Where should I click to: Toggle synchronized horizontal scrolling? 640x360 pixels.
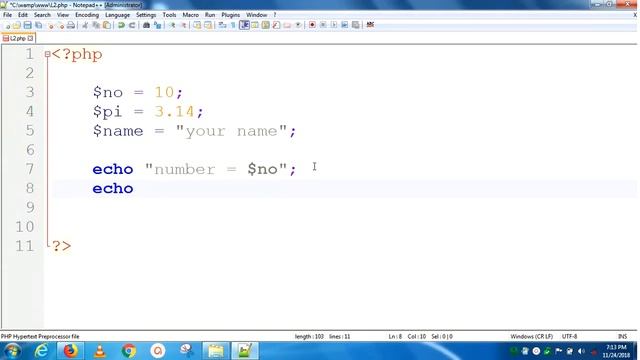click(x=208, y=25)
